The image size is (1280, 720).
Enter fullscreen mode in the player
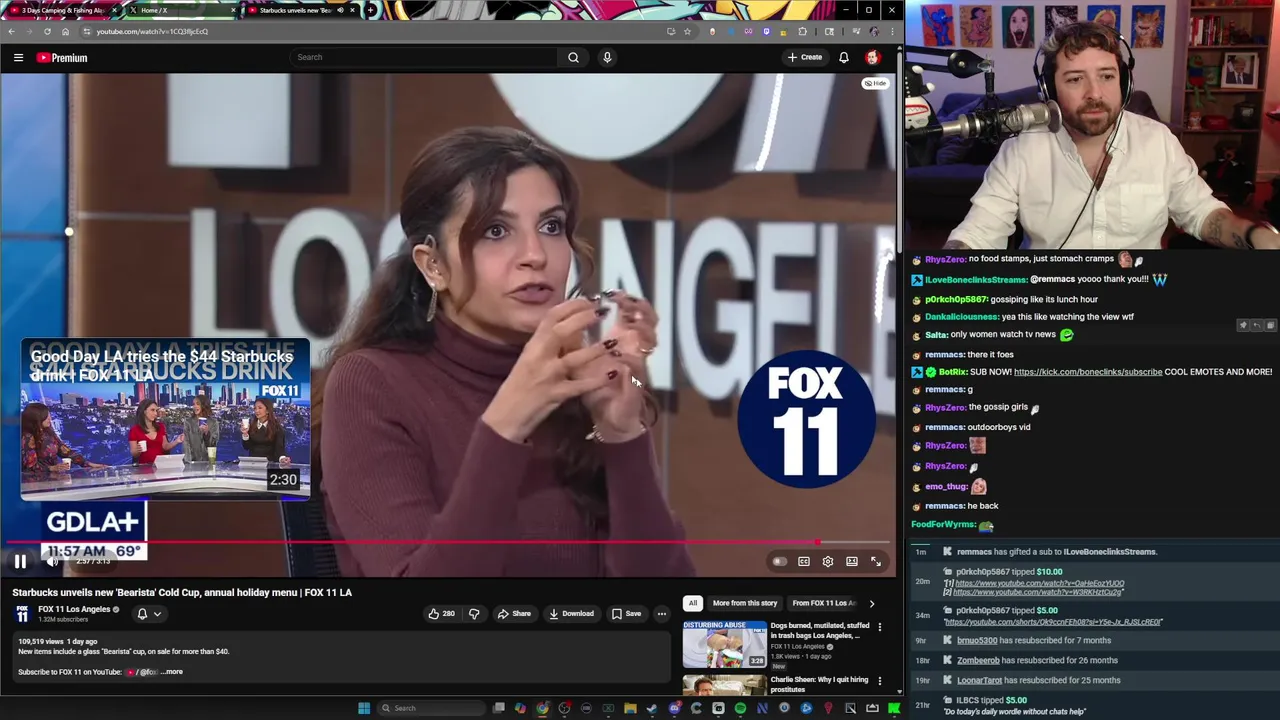click(876, 562)
